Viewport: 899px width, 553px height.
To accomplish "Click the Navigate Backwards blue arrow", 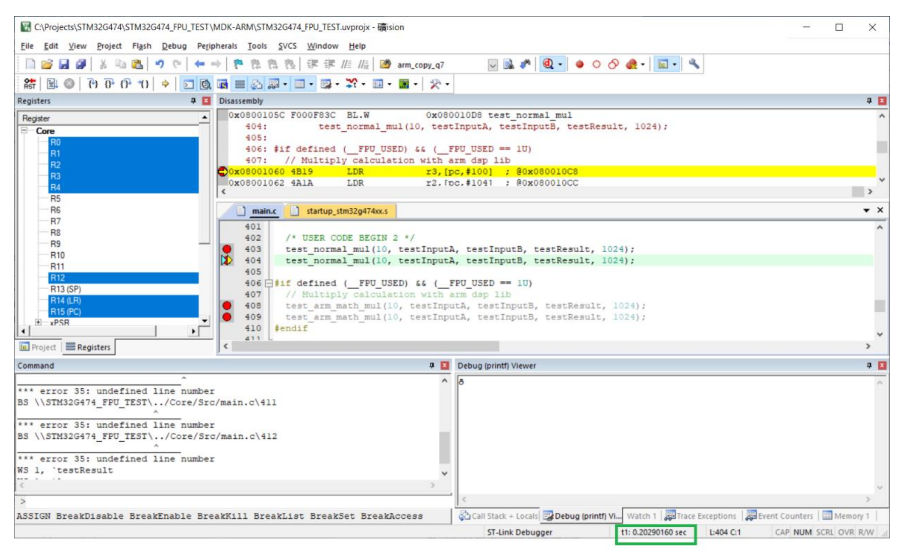I will point(199,64).
